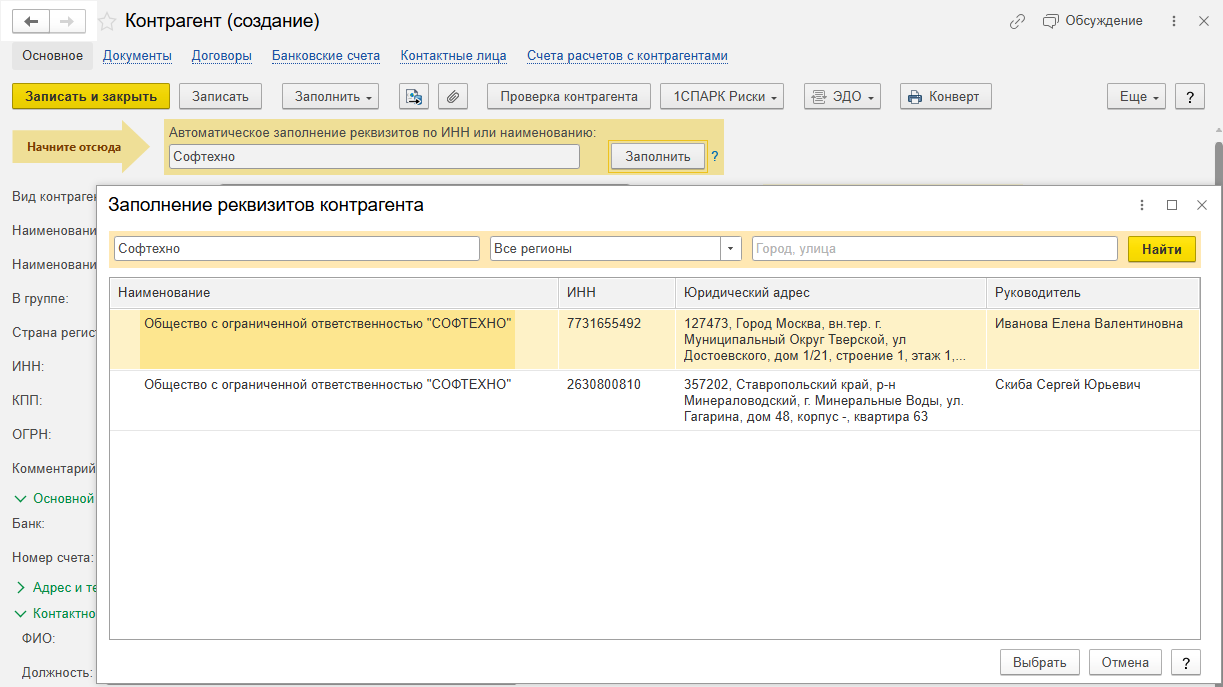1223x687 pixels.
Task: Open the attached files paperclip icon
Action: click(x=453, y=97)
